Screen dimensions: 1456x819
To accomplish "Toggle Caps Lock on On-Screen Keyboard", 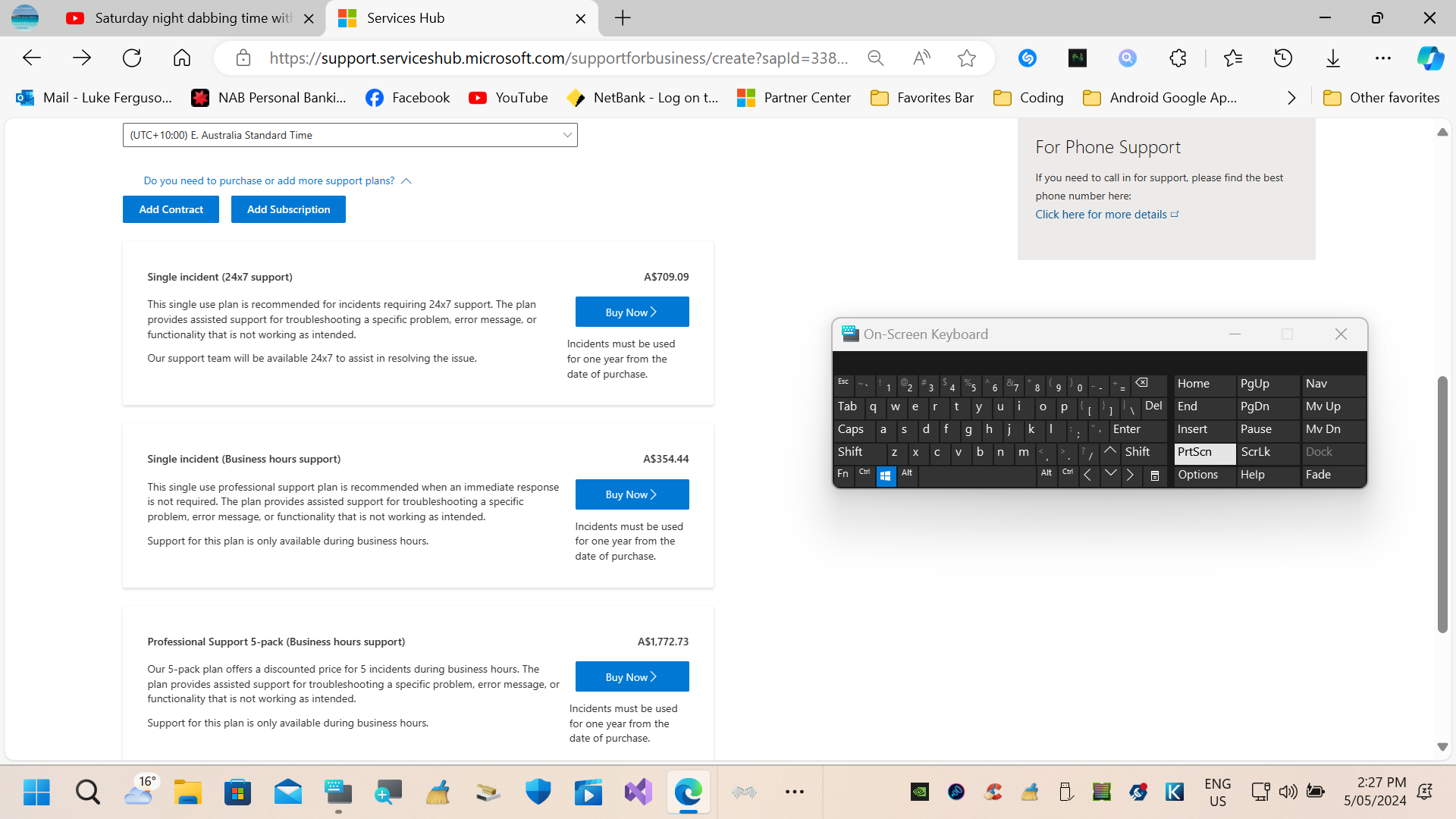I will point(851,428).
